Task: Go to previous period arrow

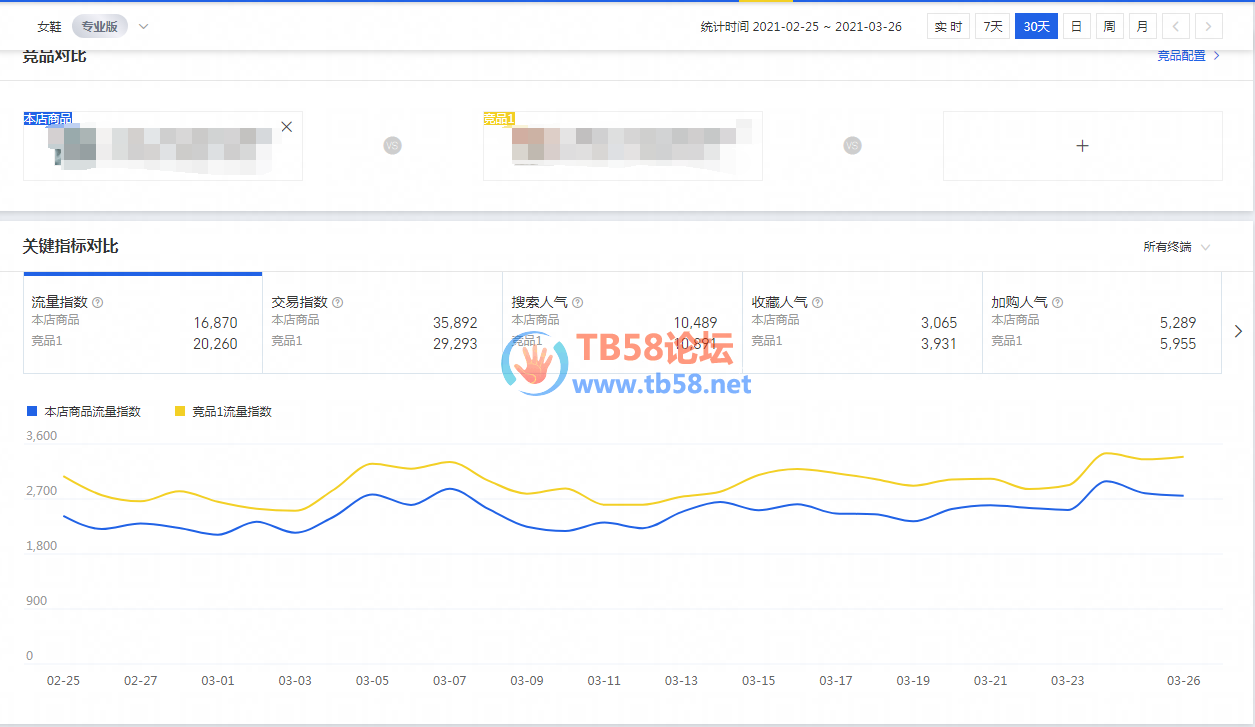Action: click(x=1176, y=27)
